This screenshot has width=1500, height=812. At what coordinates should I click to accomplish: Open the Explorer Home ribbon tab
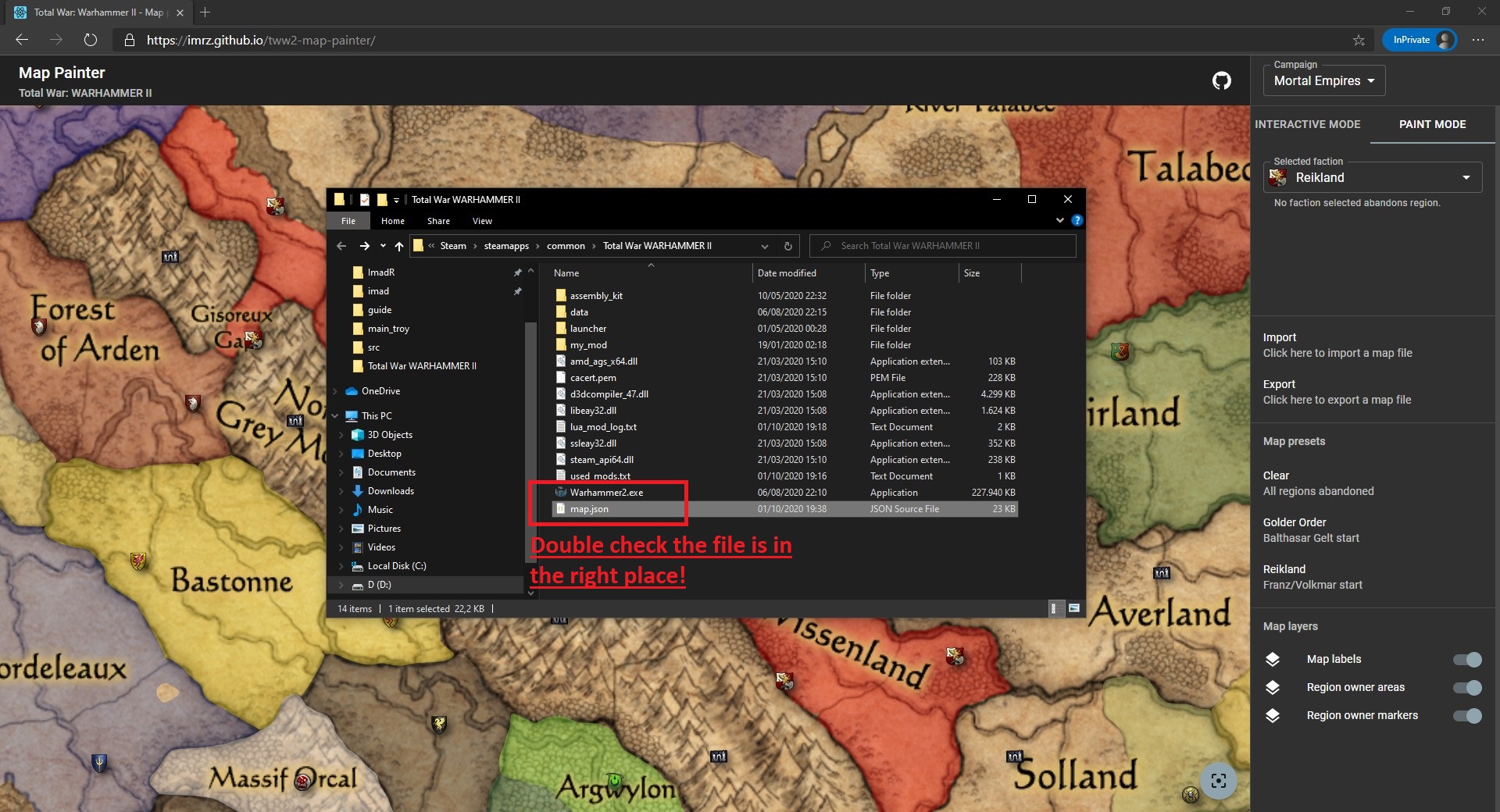(x=393, y=221)
